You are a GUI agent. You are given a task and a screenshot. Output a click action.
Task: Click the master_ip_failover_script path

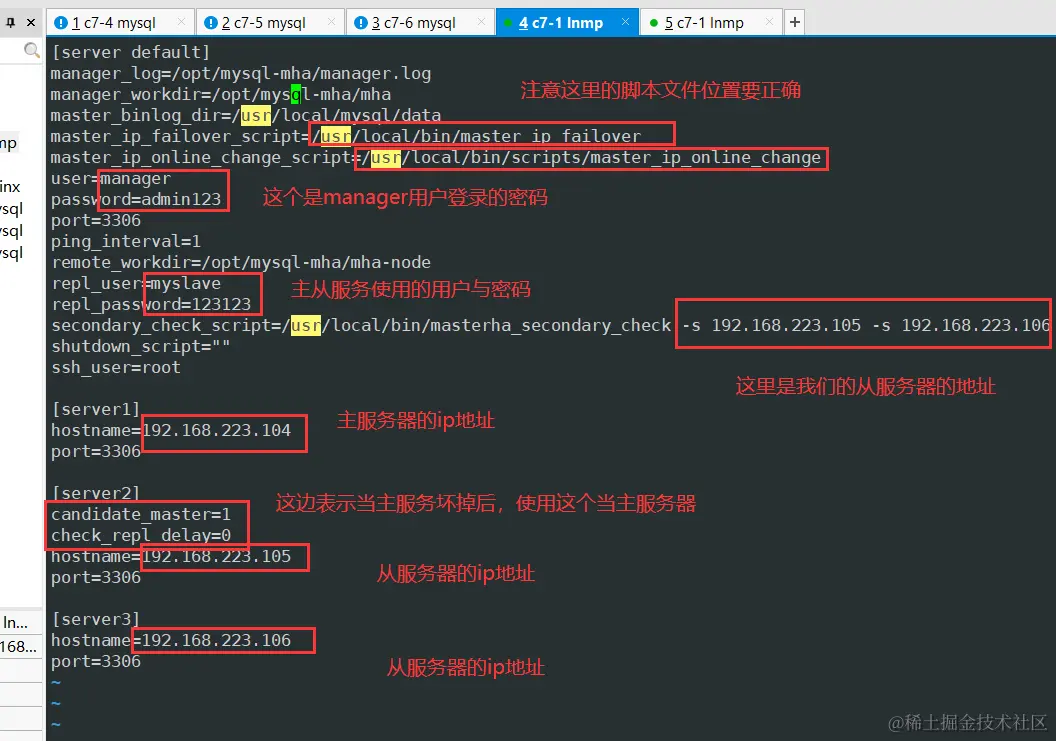[x=476, y=136]
